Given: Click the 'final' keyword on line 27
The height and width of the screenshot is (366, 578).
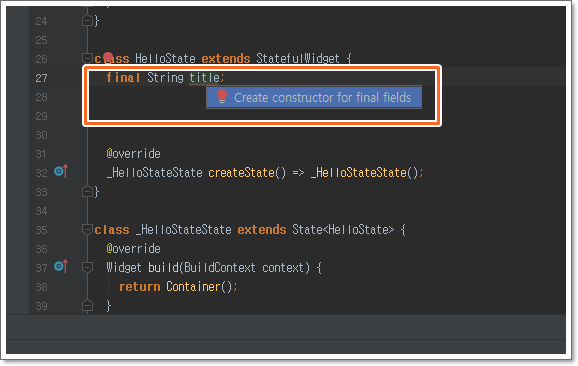Looking at the screenshot, I should click(x=123, y=78).
